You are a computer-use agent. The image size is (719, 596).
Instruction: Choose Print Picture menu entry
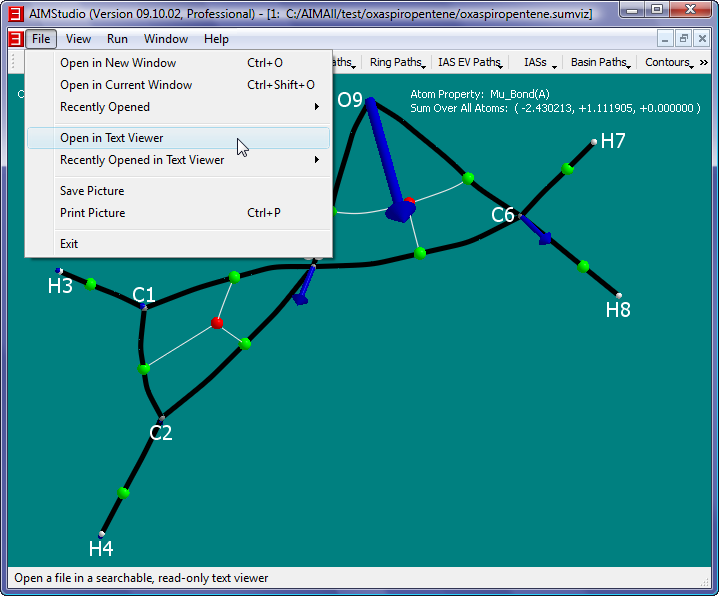click(93, 213)
